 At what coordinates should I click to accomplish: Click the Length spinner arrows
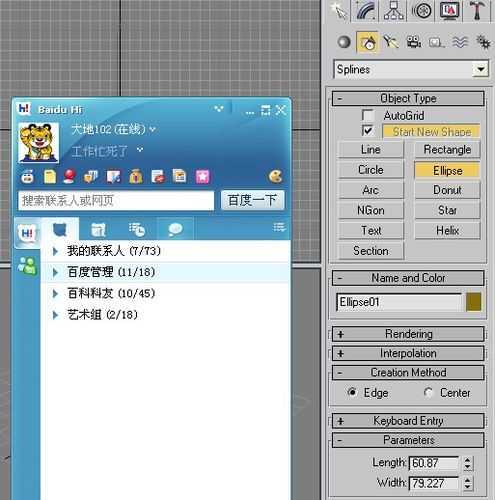[x=468, y=463]
